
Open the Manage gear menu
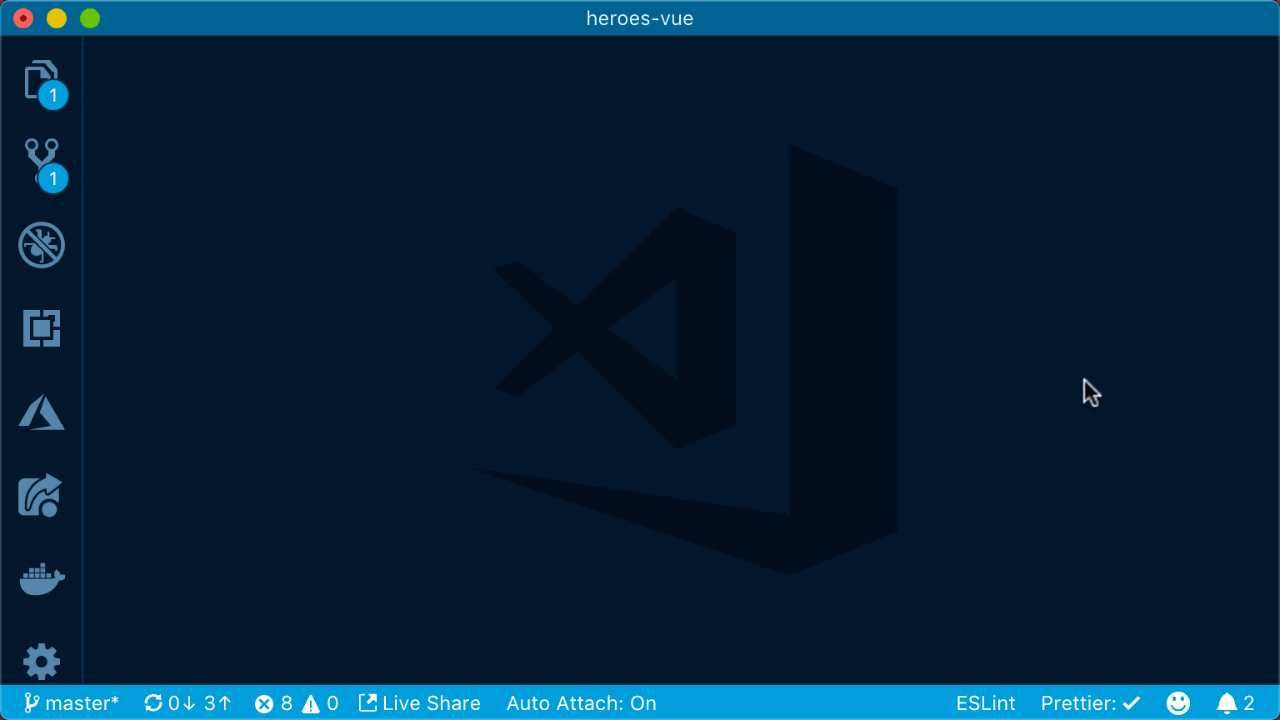[41, 660]
